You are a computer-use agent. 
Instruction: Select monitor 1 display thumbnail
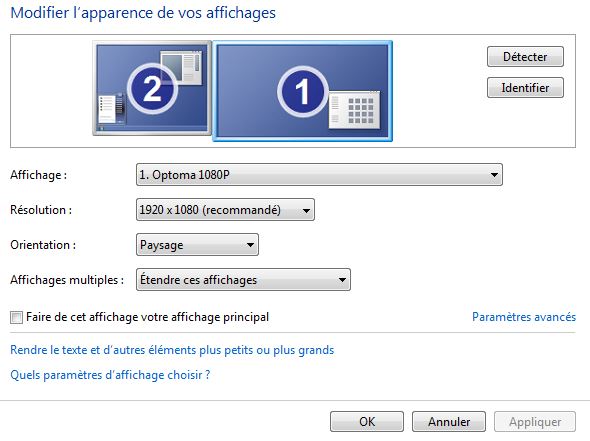[x=303, y=91]
